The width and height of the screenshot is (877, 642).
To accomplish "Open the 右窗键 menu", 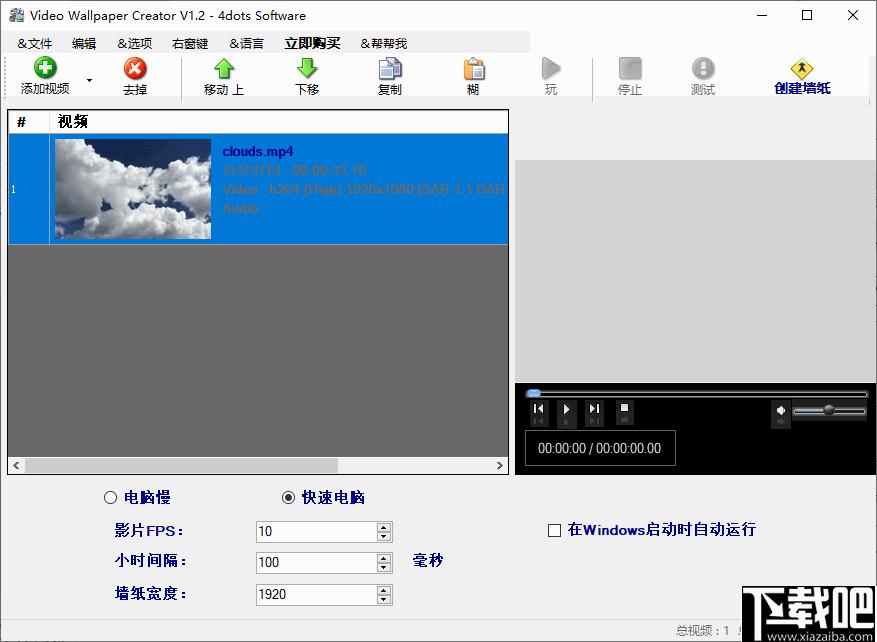I will click(191, 44).
